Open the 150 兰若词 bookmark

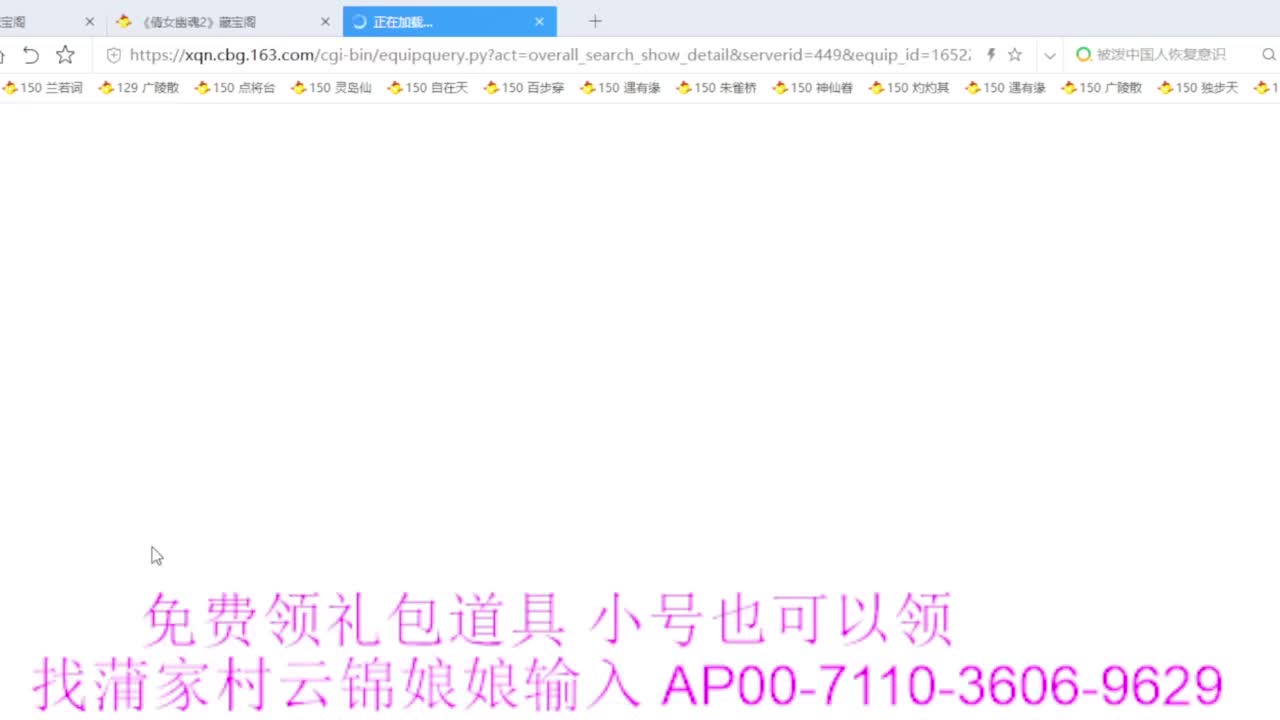(x=43, y=87)
